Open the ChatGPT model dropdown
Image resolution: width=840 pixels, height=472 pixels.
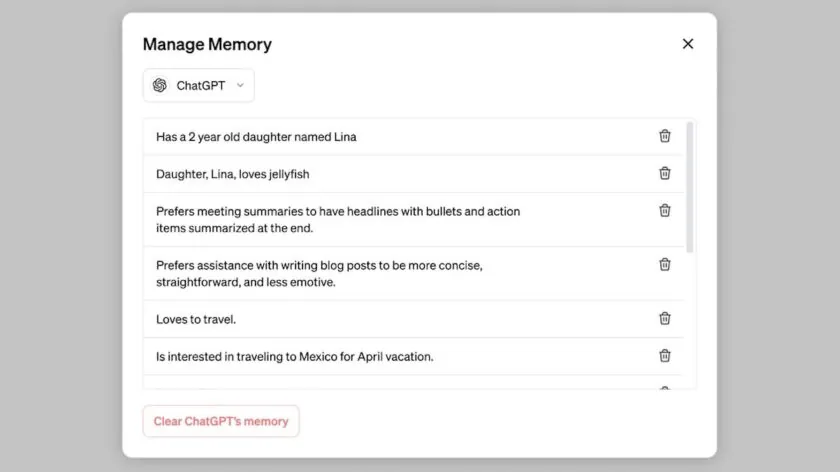199,85
